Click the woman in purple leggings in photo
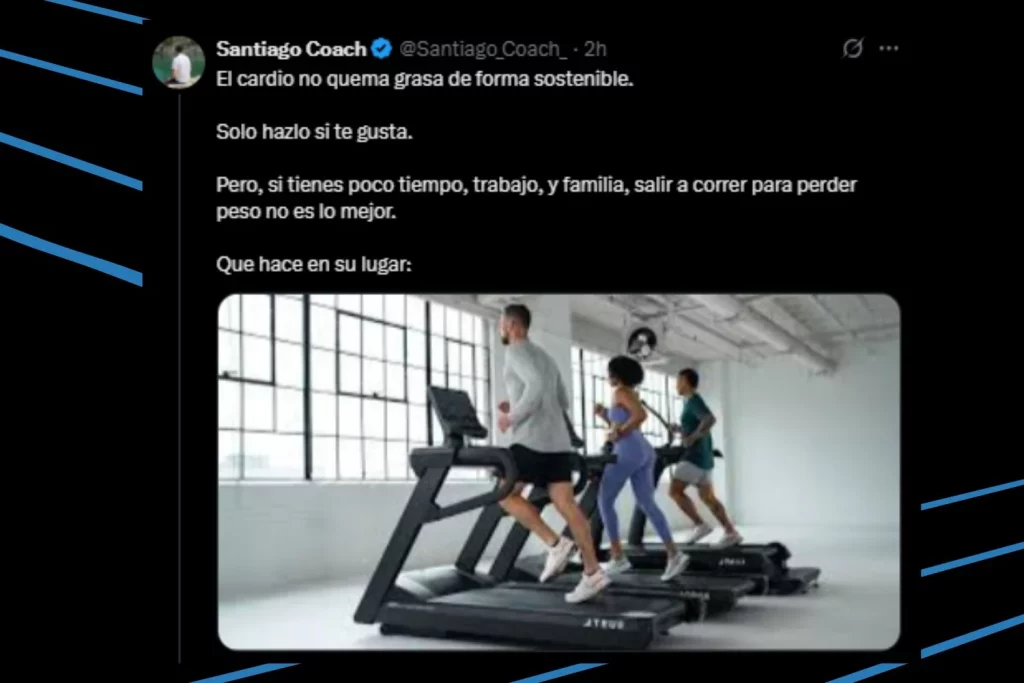This screenshot has width=1024, height=683. pyautogui.click(x=632, y=457)
